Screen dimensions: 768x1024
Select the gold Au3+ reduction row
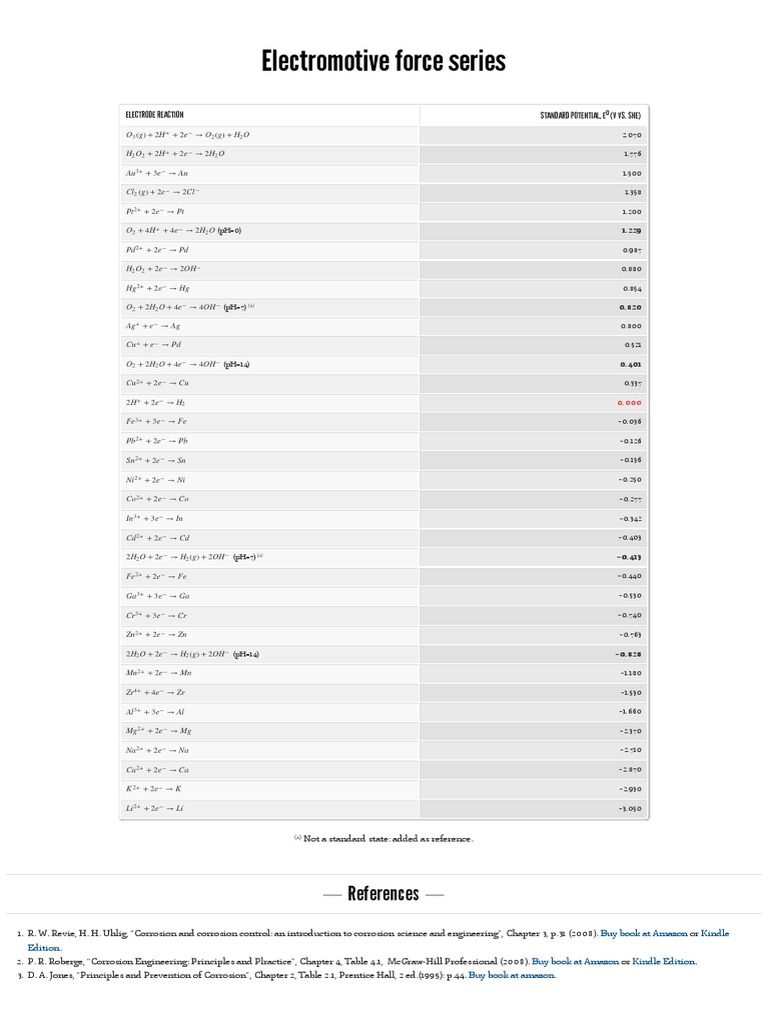[x=384, y=174]
